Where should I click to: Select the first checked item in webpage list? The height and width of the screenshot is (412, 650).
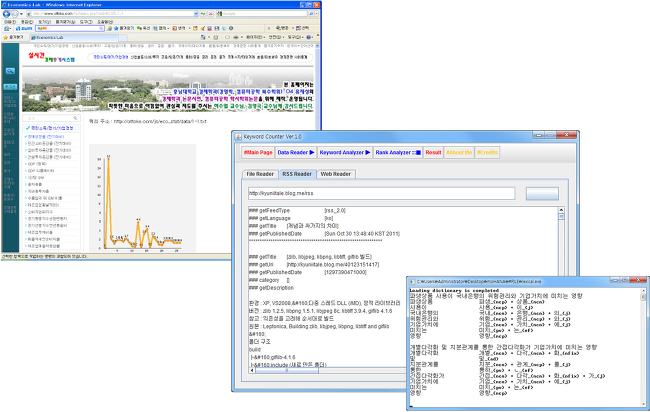(x=44, y=137)
